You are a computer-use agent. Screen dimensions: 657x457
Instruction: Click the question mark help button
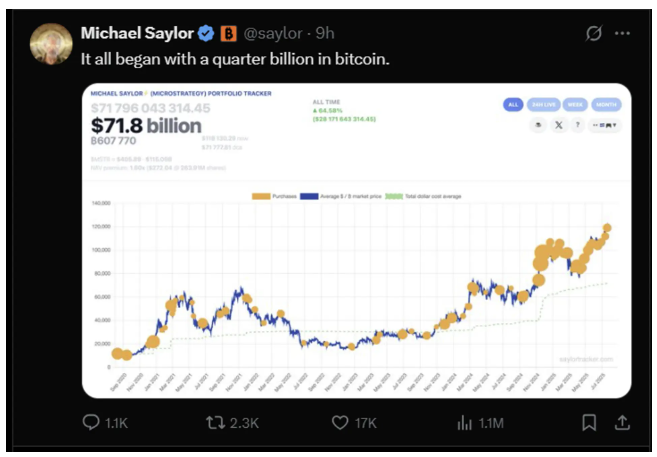(579, 125)
